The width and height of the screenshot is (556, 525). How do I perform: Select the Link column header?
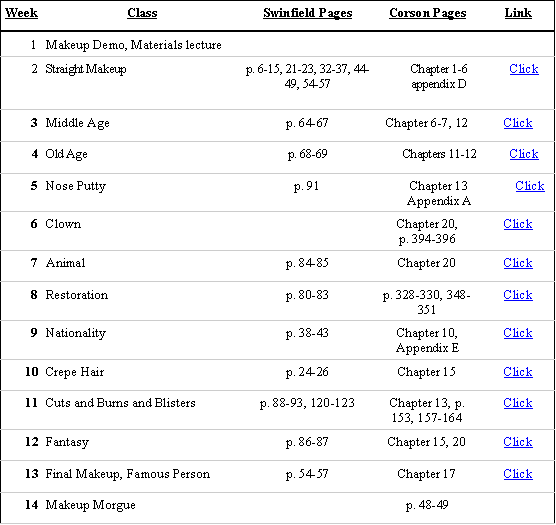pyautogui.click(x=518, y=13)
